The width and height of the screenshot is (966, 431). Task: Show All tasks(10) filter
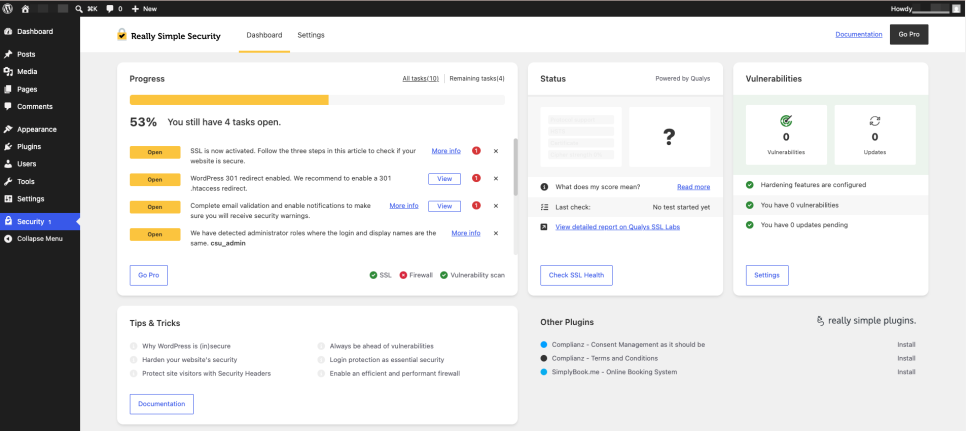tap(421, 79)
